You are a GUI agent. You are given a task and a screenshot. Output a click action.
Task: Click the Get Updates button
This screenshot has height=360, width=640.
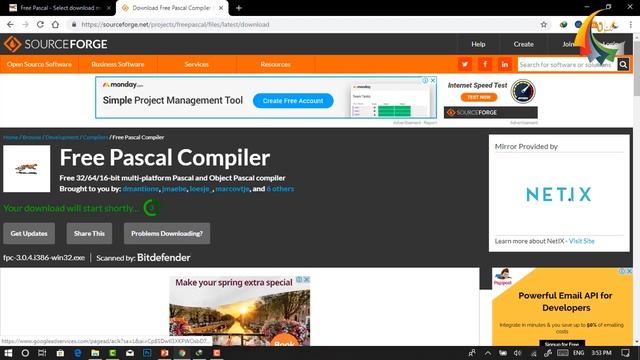[x=29, y=233]
